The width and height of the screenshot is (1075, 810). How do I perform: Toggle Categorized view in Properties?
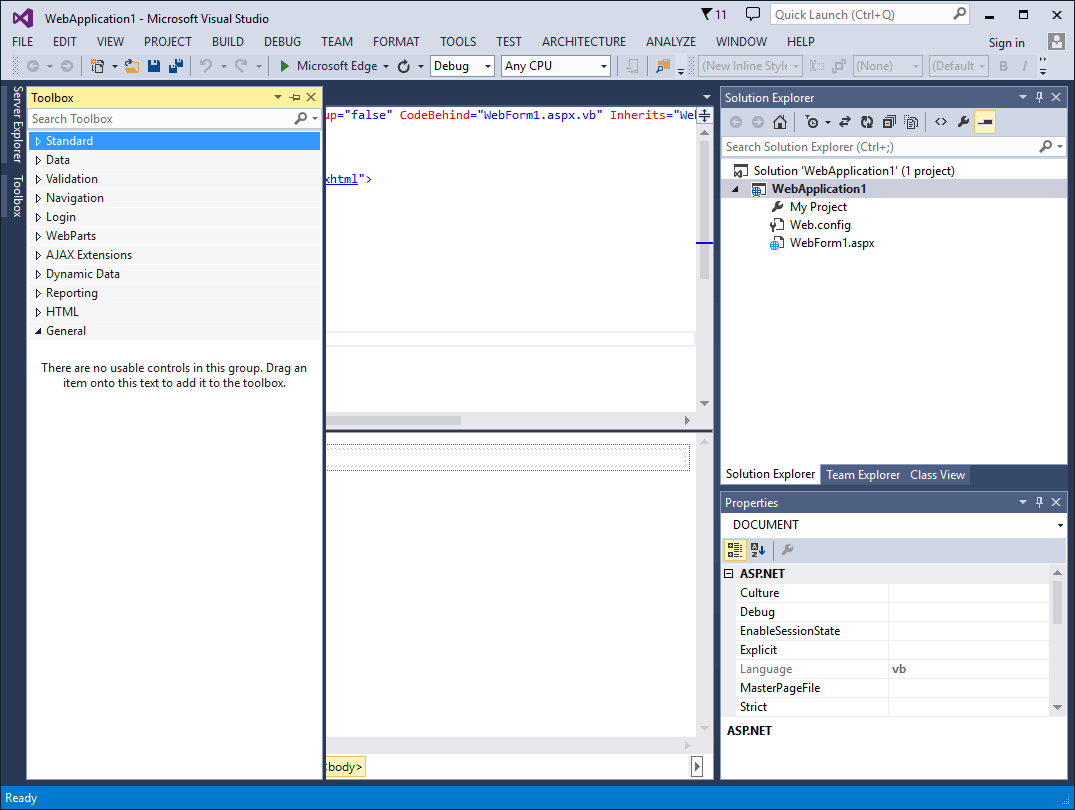pos(735,549)
